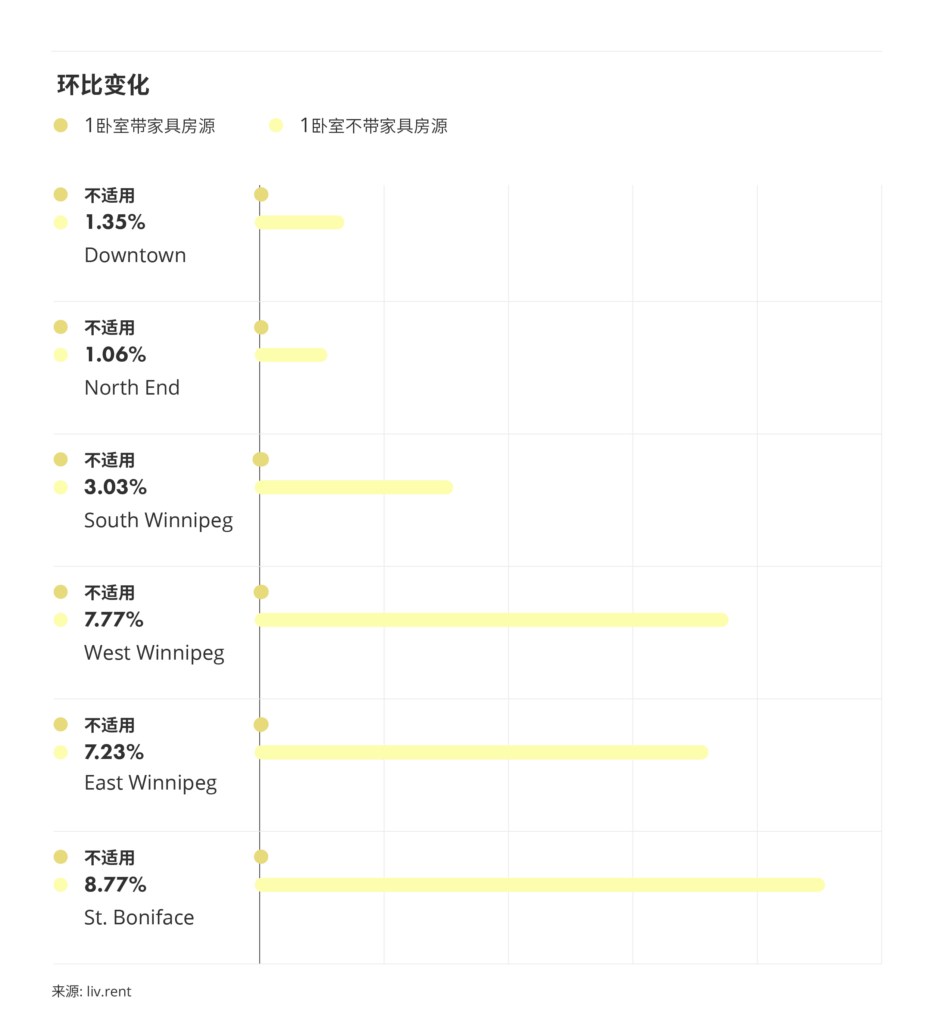The height and width of the screenshot is (1024, 933).
Task: Click the South Winnipeg 3.03% bar
Action: pos(354,487)
